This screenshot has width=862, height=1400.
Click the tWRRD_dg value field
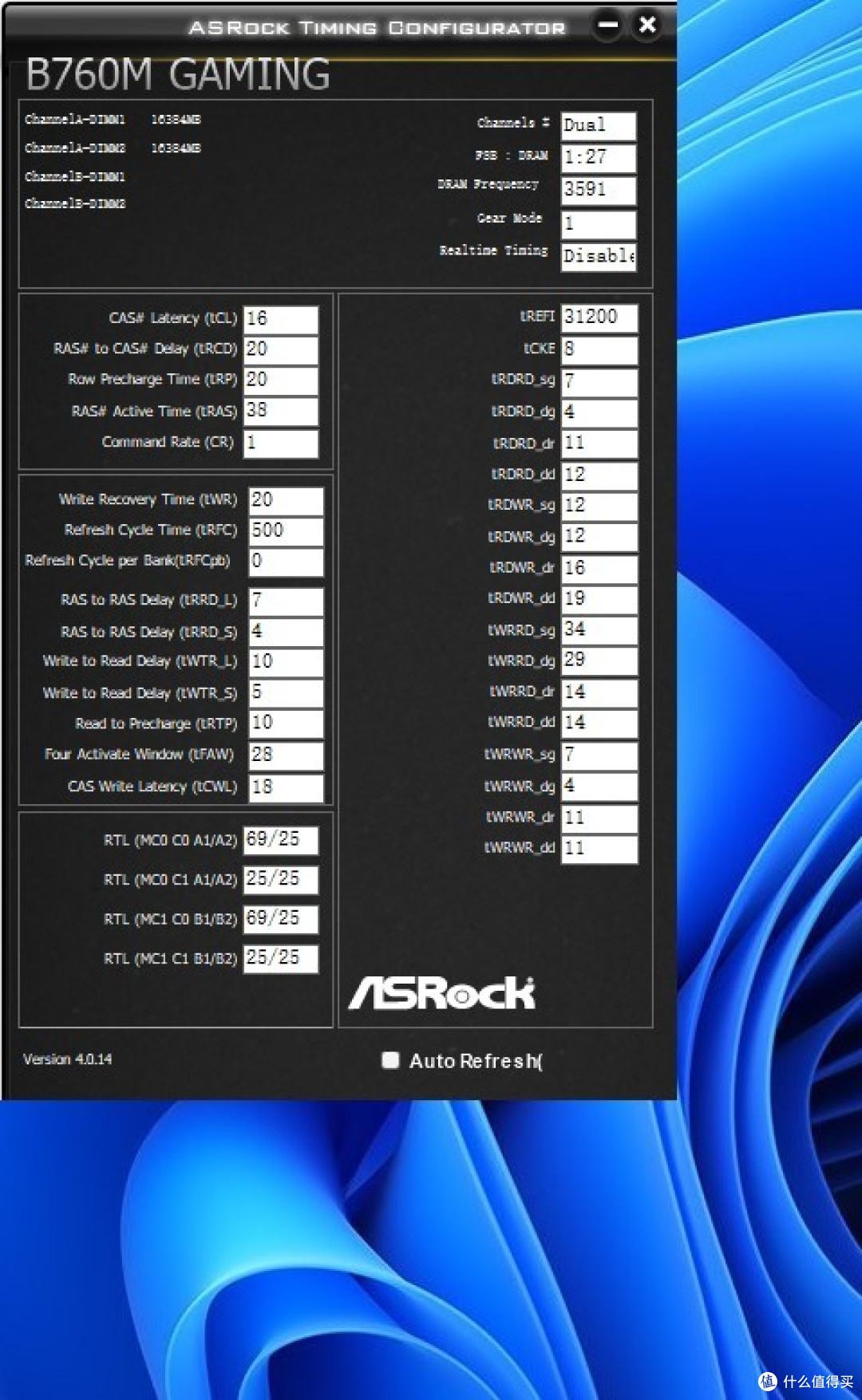599,661
